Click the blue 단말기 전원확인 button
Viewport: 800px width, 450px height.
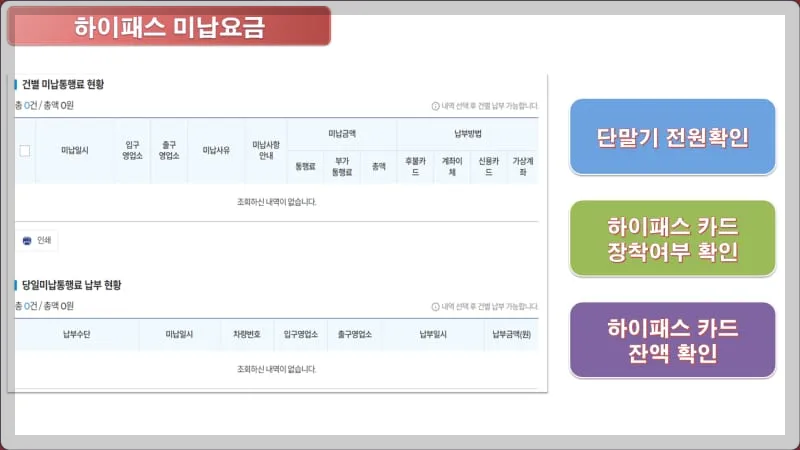tap(672, 137)
